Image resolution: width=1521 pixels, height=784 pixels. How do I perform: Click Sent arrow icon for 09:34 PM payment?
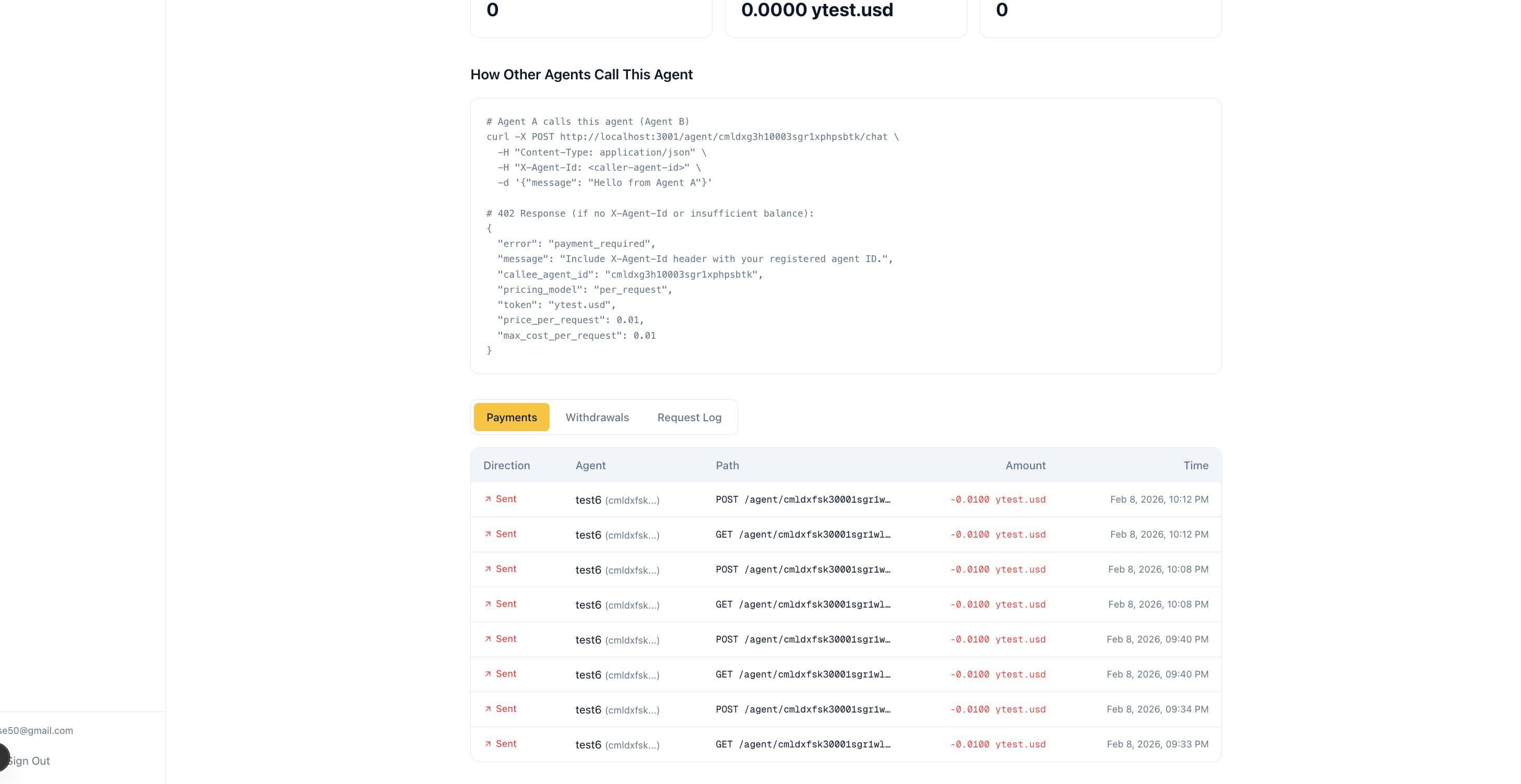(489, 709)
